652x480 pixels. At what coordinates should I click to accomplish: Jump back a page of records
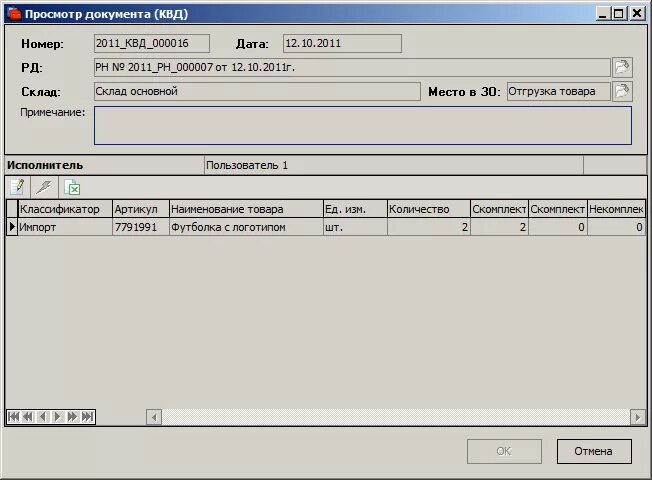click(x=28, y=417)
